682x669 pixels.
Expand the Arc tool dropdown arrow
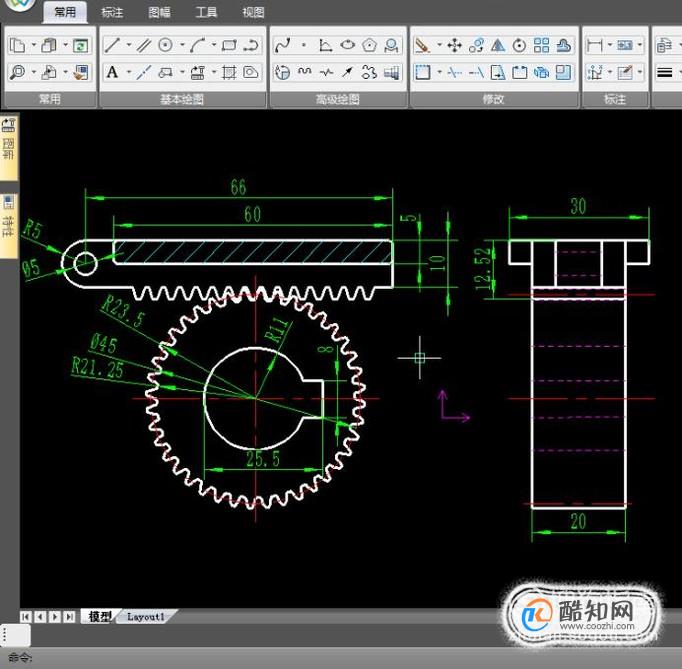214,44
